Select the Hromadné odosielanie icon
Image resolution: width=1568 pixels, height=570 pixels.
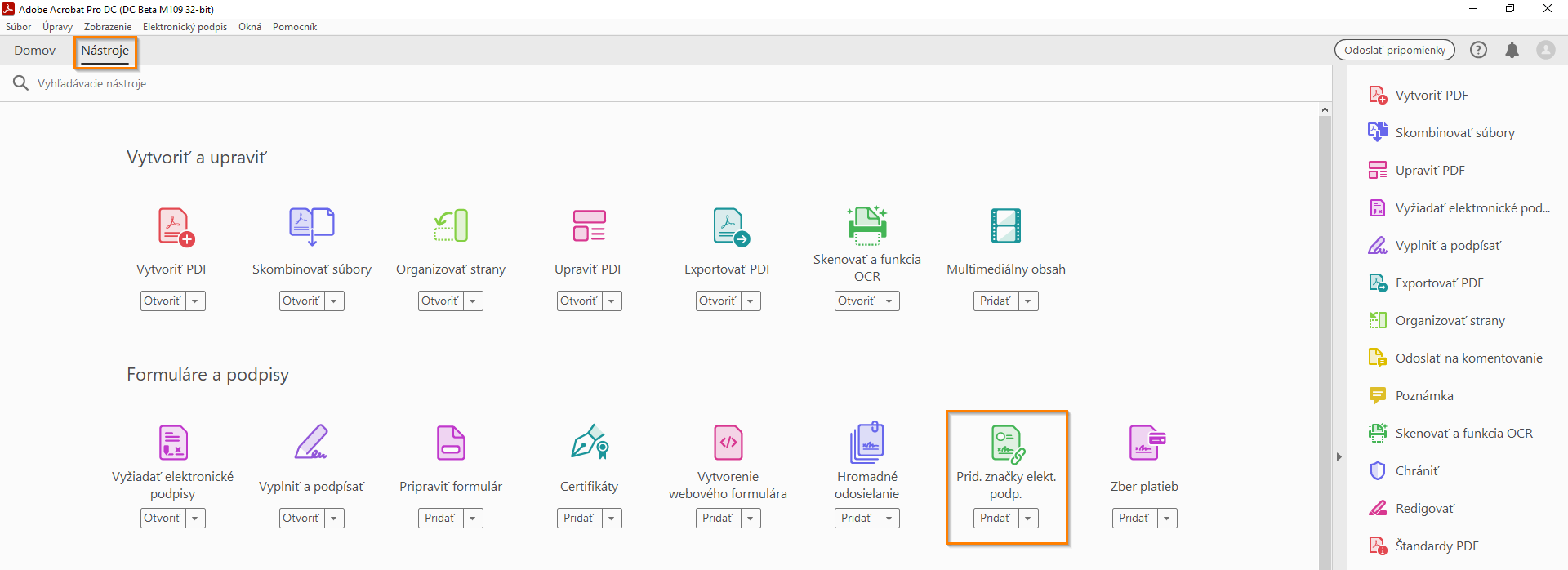[x=867, y=442]
